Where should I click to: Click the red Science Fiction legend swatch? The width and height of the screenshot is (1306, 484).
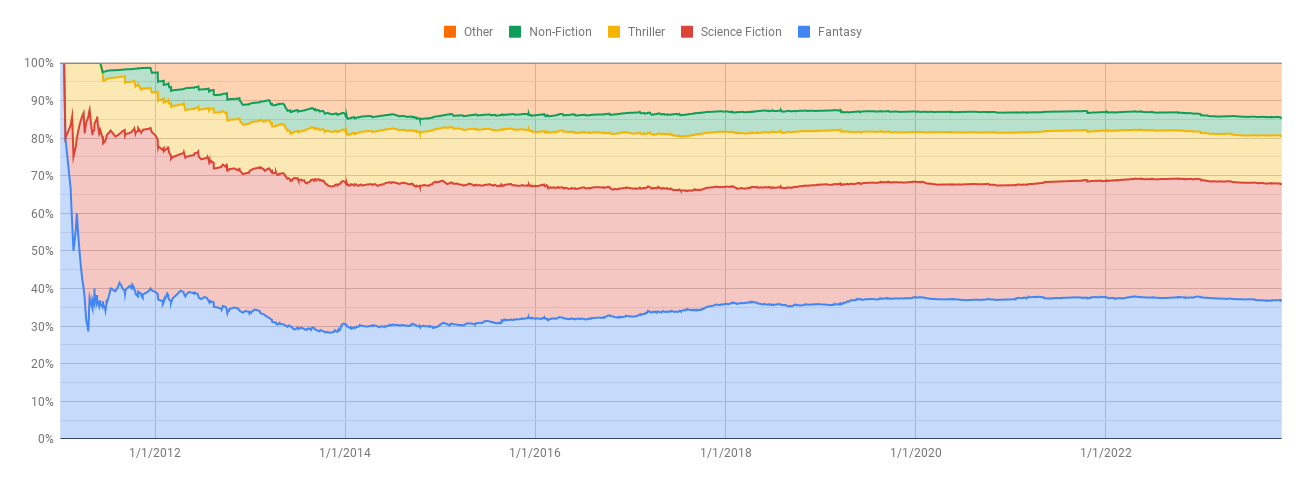pyautogui.click(x=687, y=32)
